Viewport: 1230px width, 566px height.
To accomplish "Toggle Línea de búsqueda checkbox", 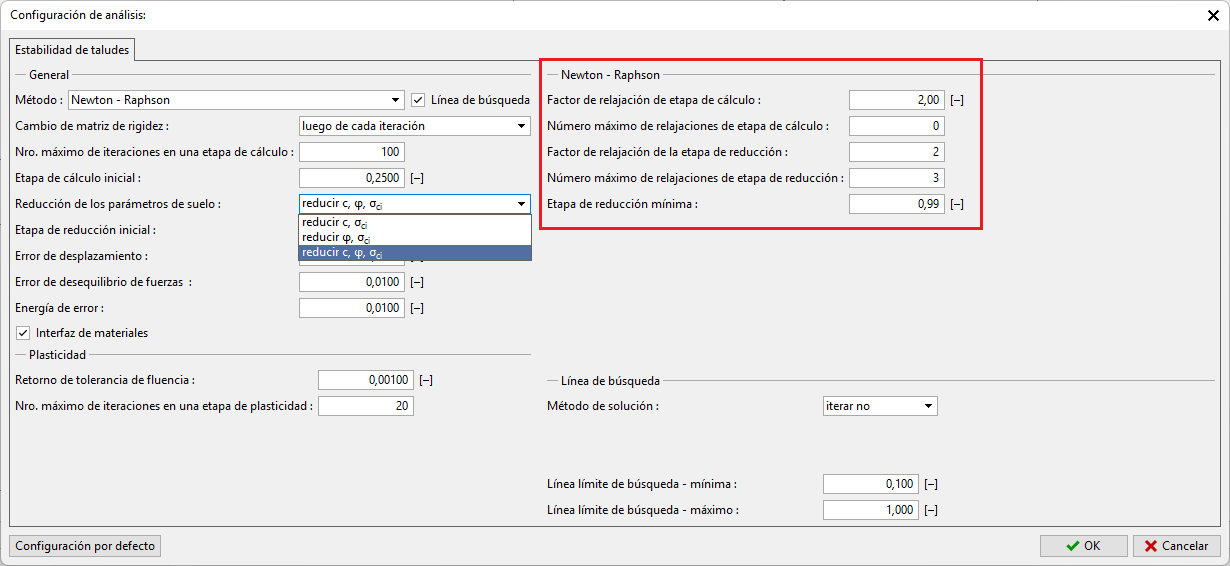I will pyautogui.click(x=419, y=100).
